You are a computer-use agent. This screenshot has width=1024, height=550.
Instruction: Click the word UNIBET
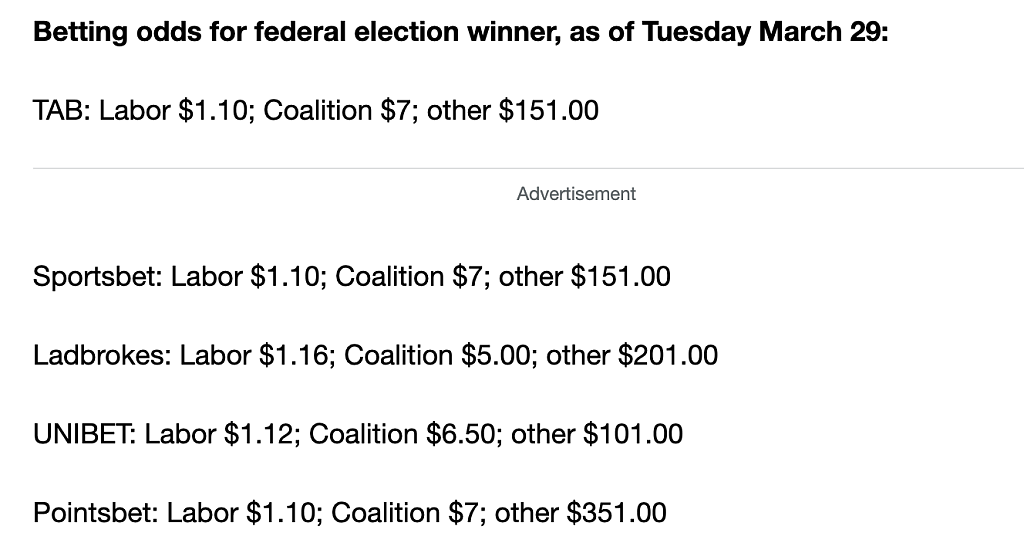point(83,434)
